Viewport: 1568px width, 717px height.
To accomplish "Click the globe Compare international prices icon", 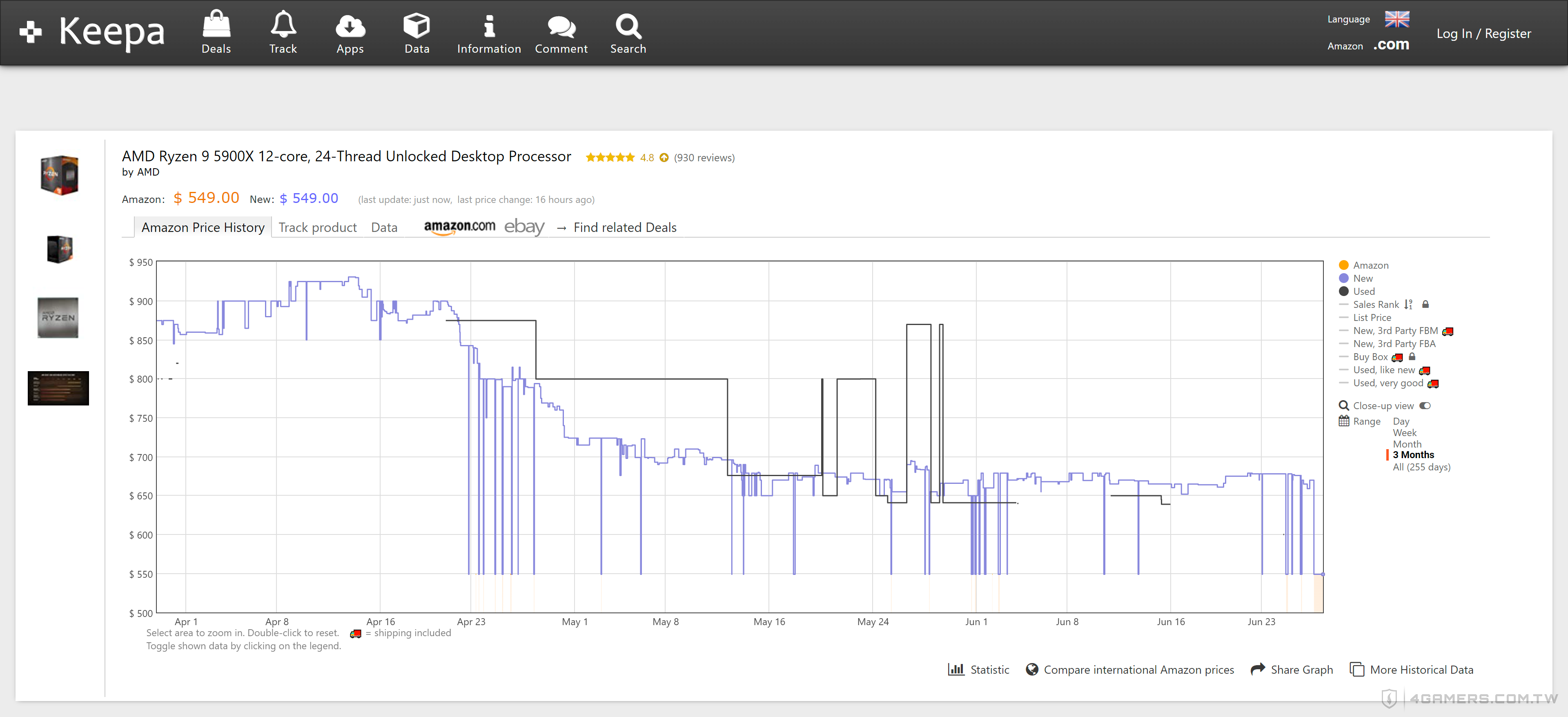I will pos(1032,669).
